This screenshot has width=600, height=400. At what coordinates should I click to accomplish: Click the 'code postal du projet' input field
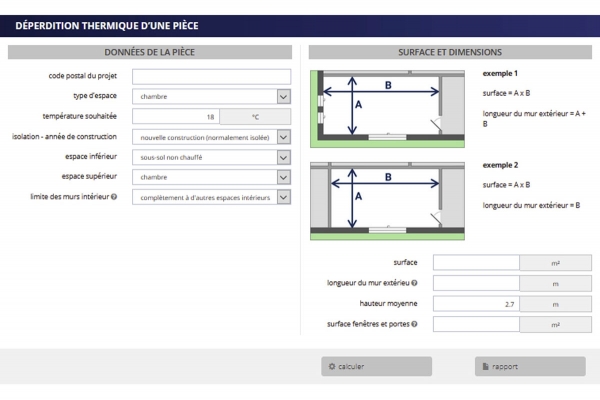(x=211, y=77)
